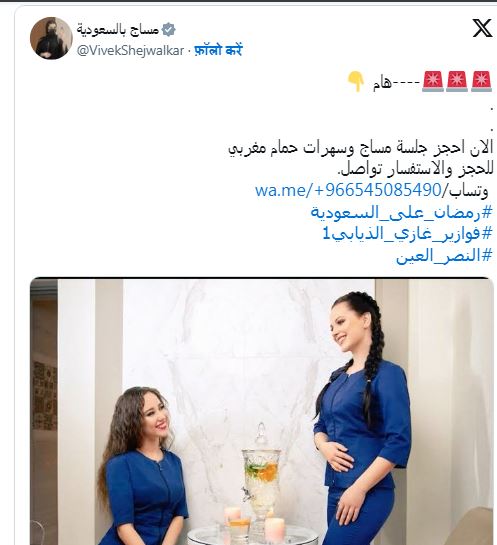This screenshot has height=545, width=497.
Task: Open hashtag #النصر_العين
Action: (444, 256)
